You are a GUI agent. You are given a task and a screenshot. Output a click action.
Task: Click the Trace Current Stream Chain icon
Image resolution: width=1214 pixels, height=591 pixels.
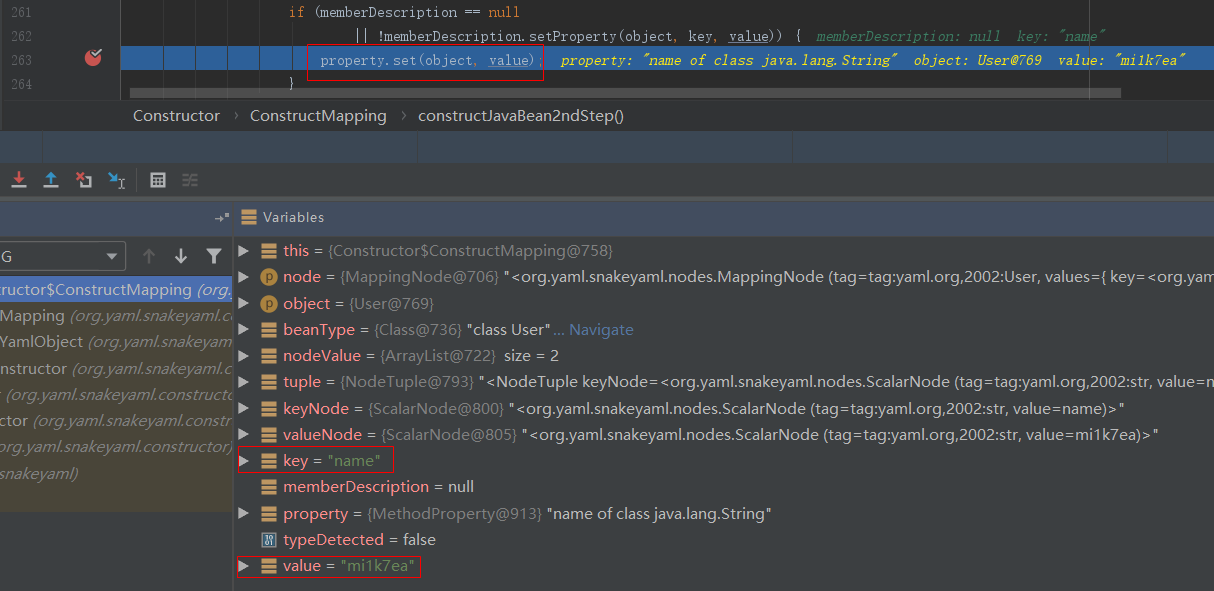pyautogui.click(x=190, y=180)
